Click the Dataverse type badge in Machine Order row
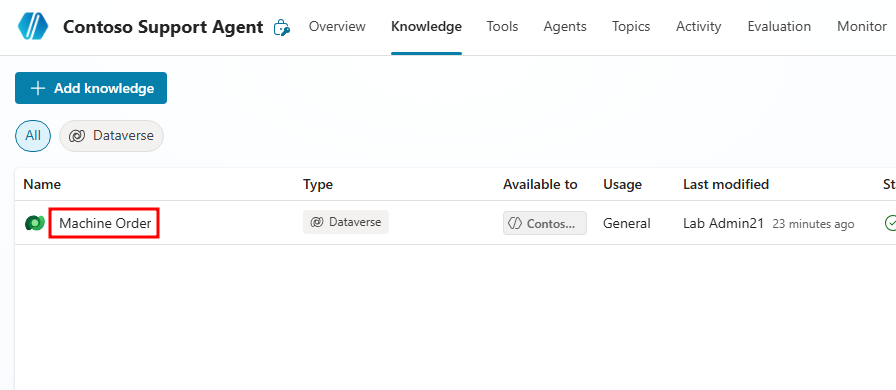This screenshot has height=390, width=896. pos(346,222)
